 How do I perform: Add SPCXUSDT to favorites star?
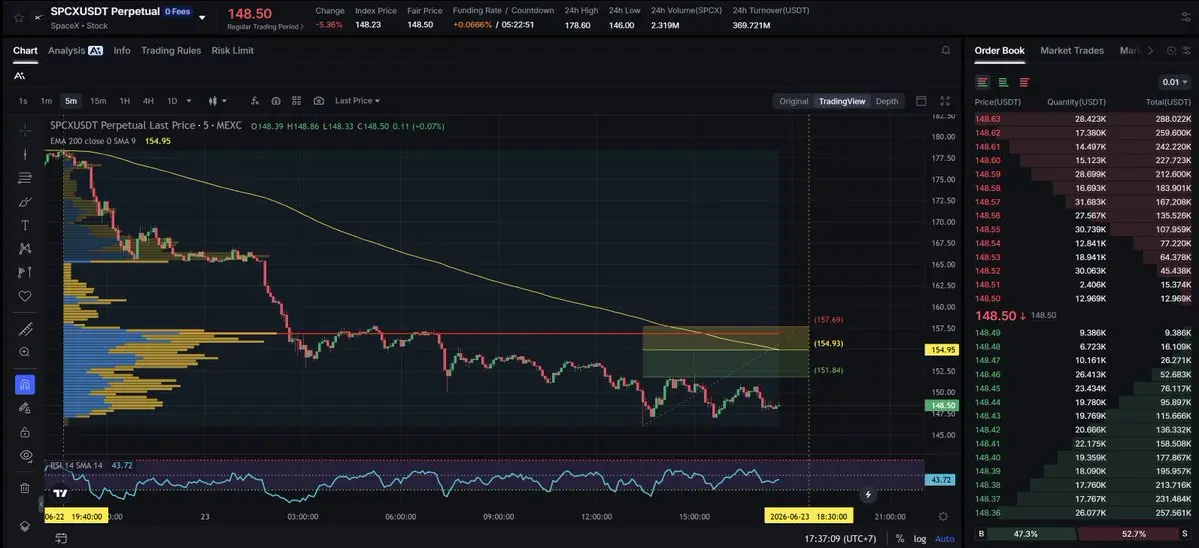(x=19, y=17)
